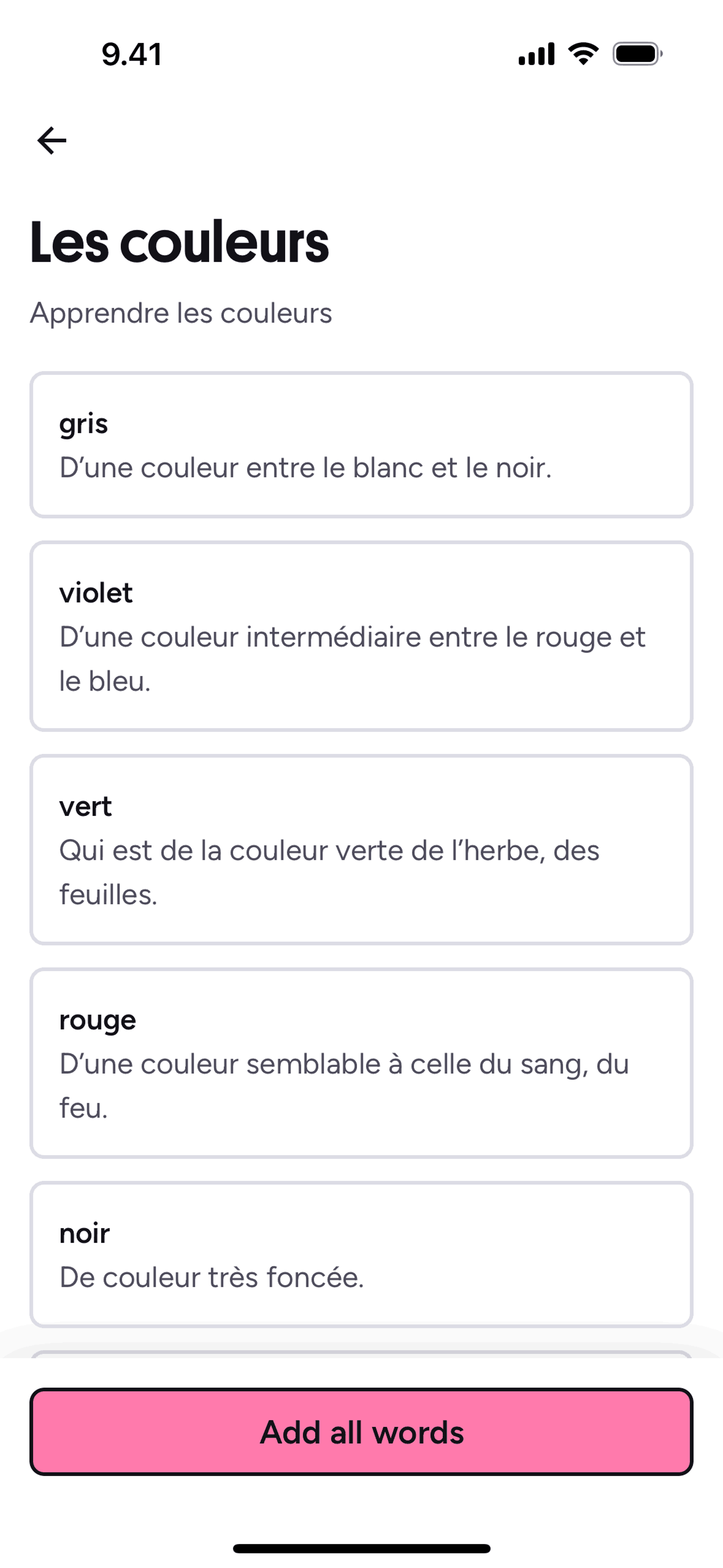The height and width of the screenshot is (1568, 723).
Task: Select the vert word card
Action: (x=361, y=850)
